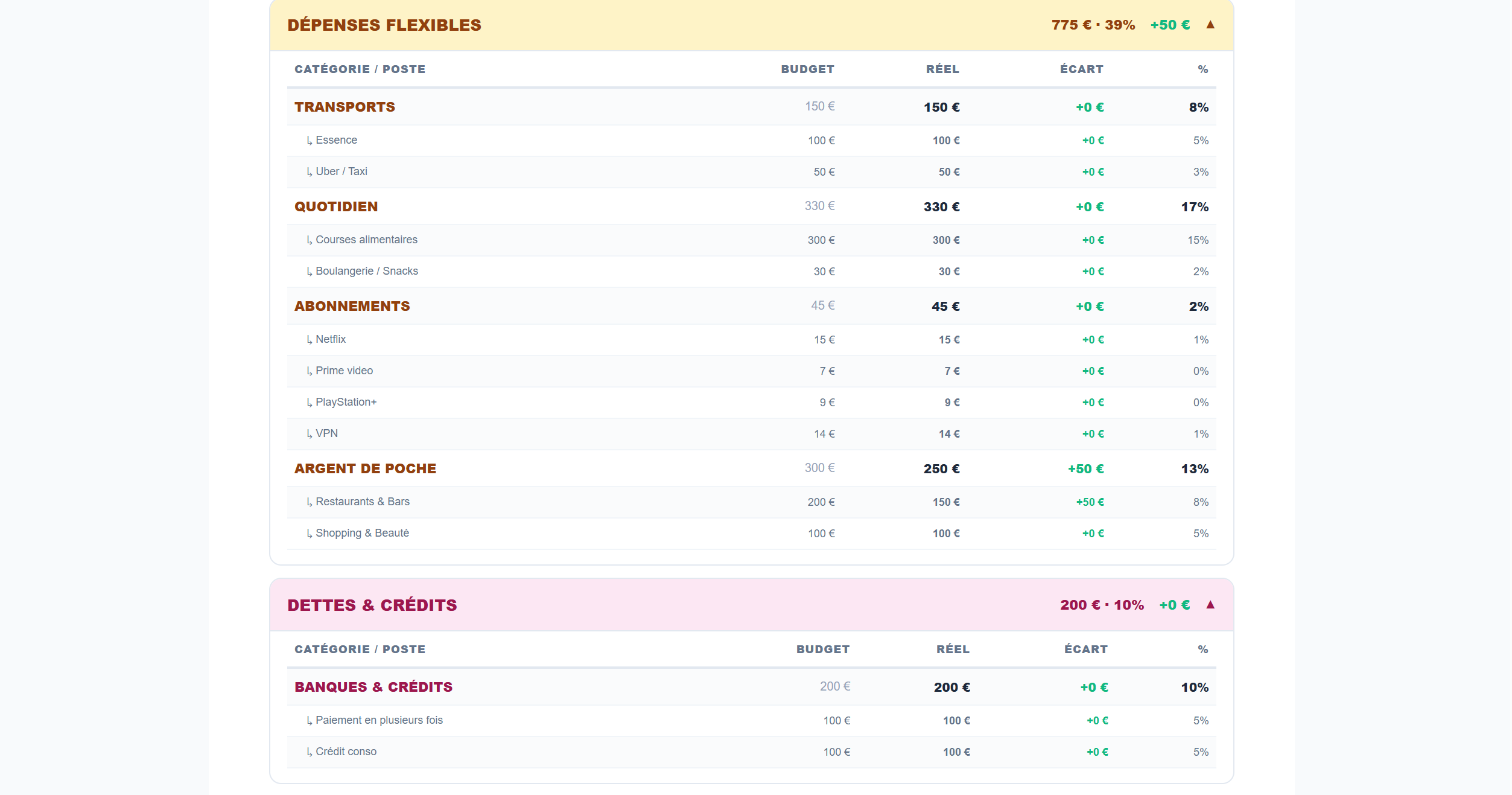The image size is (1512, 795).
Task: Click the +50 € écart of Argent de Poche
Action: [x=1085, y=469]
